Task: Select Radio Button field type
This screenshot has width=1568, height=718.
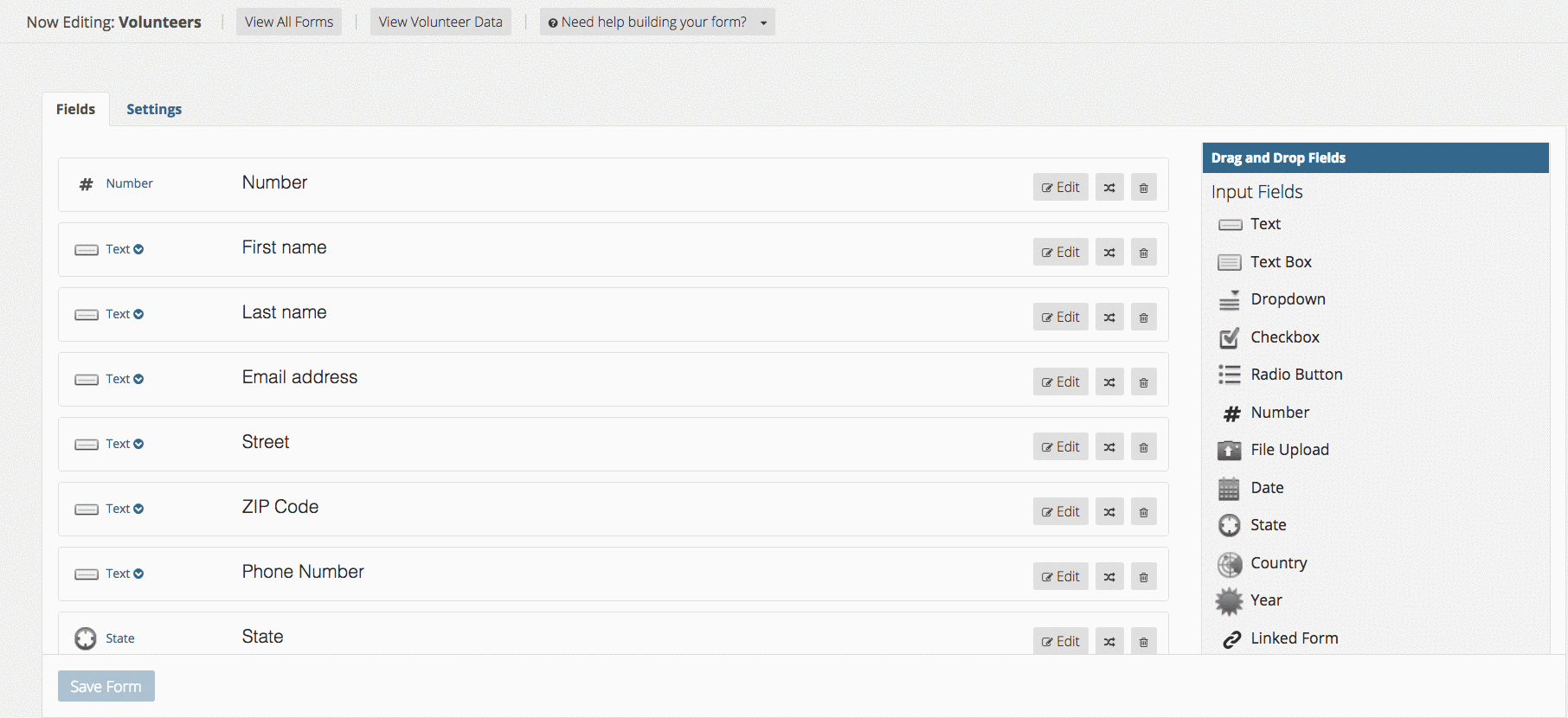Action: (x=1295, y=375)
